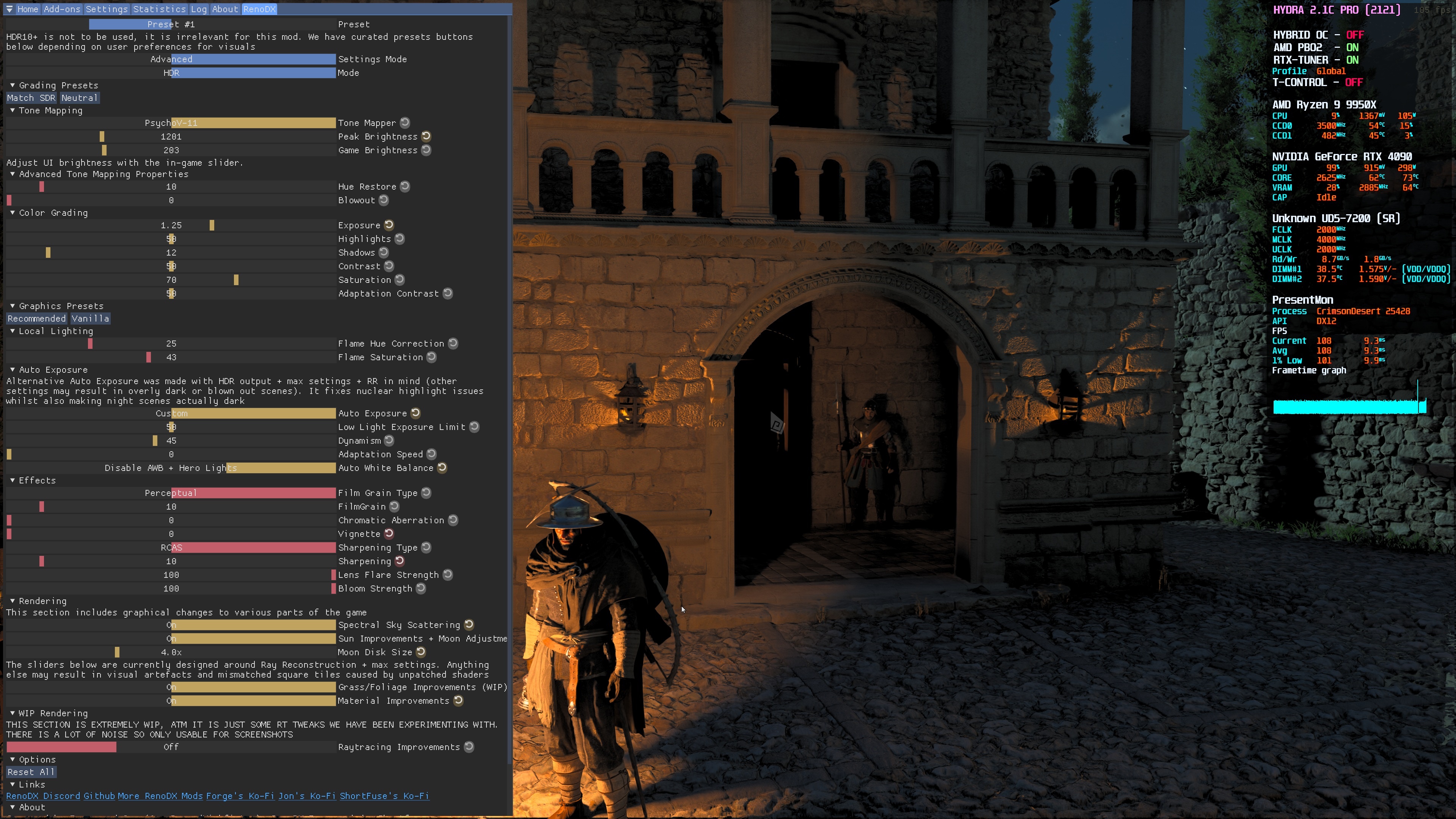Select the Preset #1 slot selector
Image resolution: width=1456 pixels, height=819 pixels.
[171, 24]
